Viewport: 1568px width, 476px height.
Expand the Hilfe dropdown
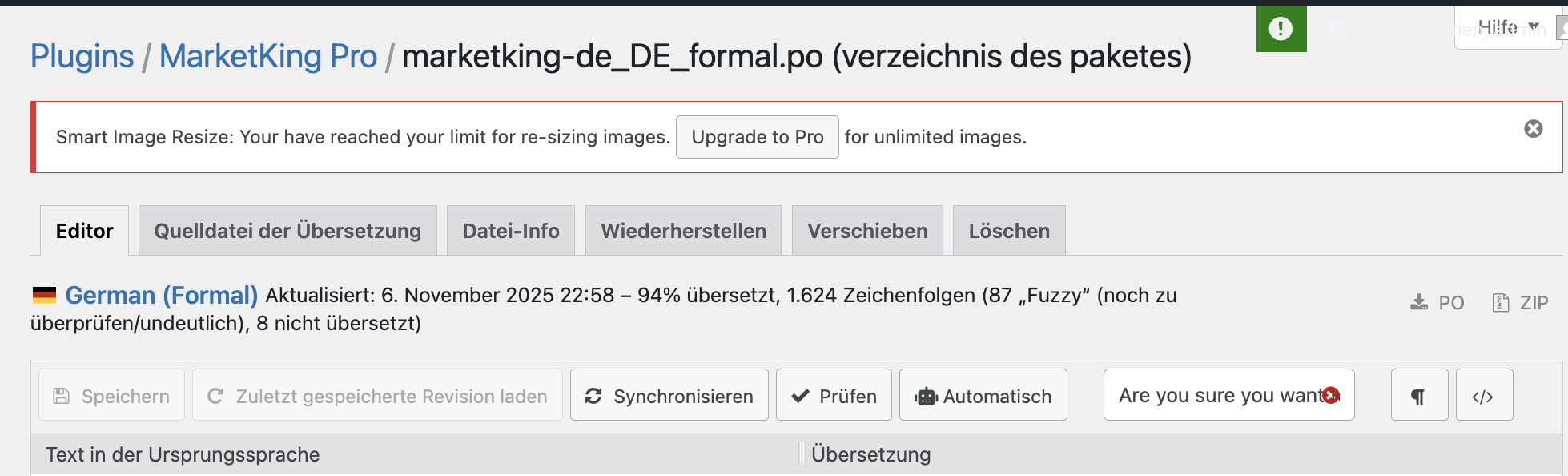[x=1507, y=27]
